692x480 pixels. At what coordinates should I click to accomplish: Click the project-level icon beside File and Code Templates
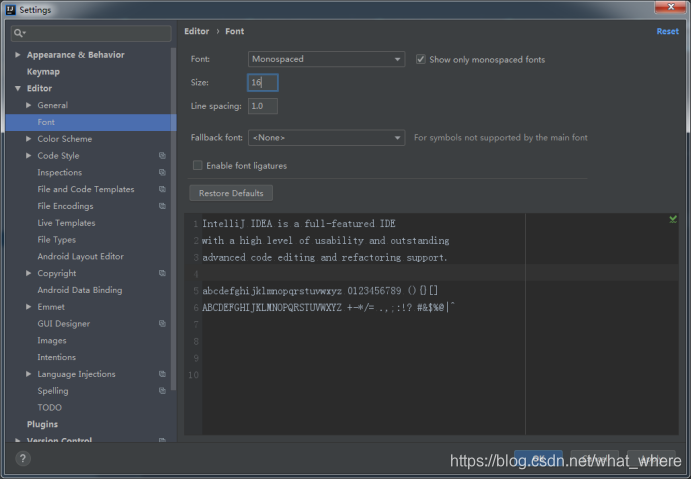click(x=162, y=189)
